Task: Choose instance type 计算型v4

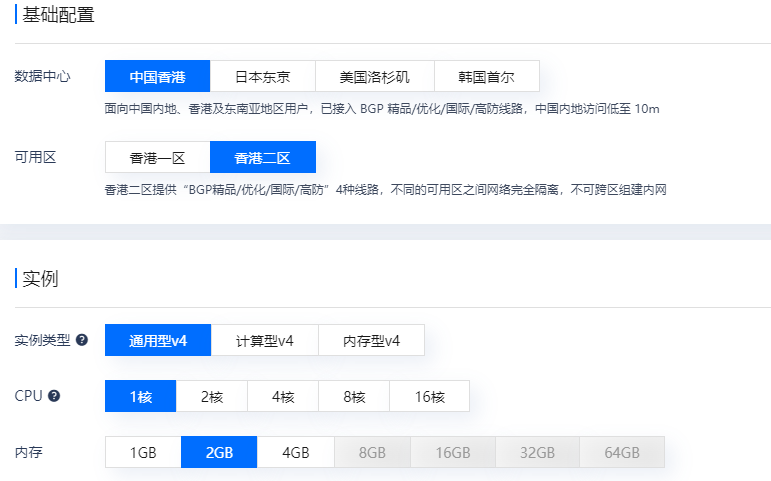Action: [265, 340]
